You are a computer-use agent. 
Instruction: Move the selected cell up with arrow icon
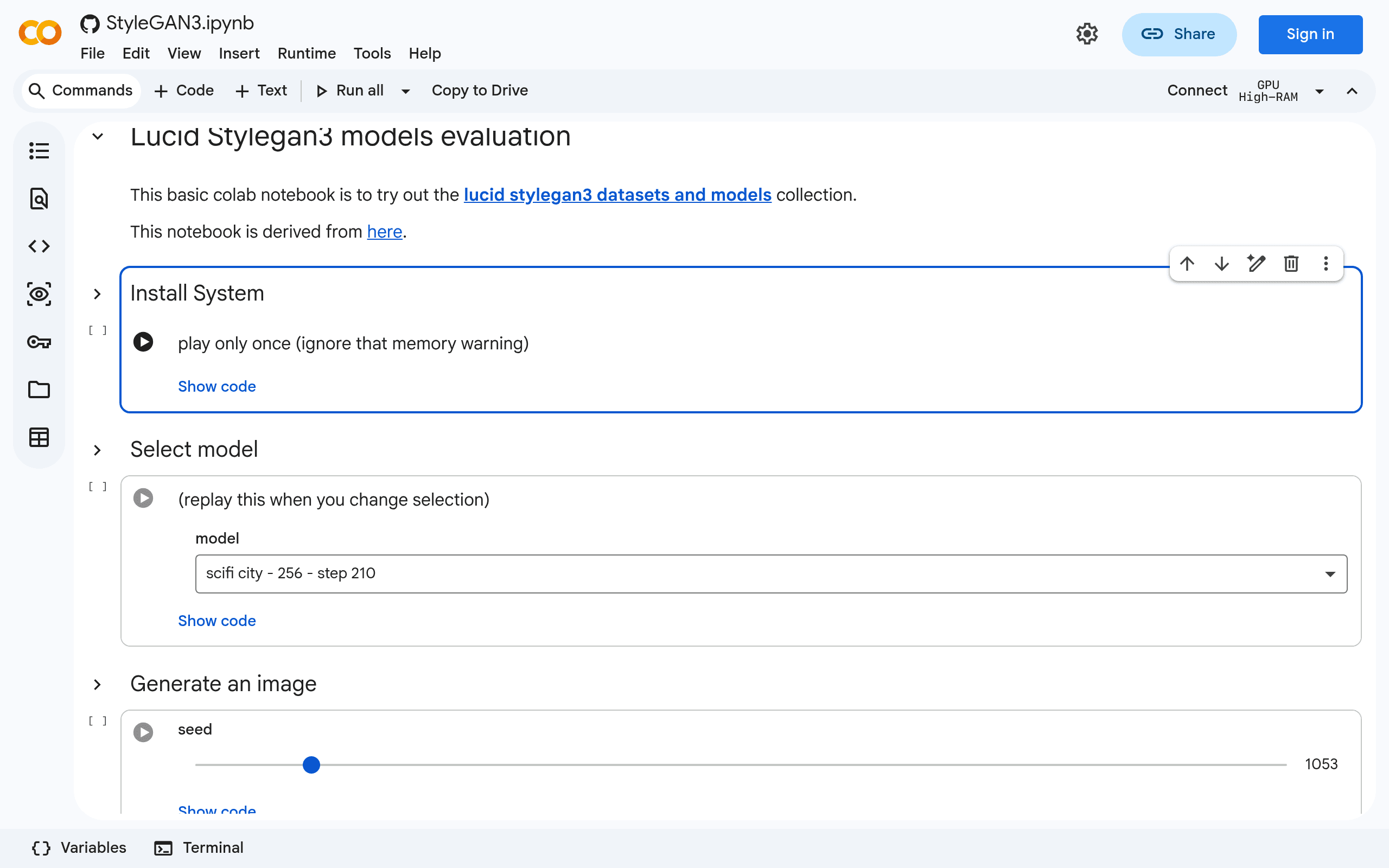coord(1187,264)
